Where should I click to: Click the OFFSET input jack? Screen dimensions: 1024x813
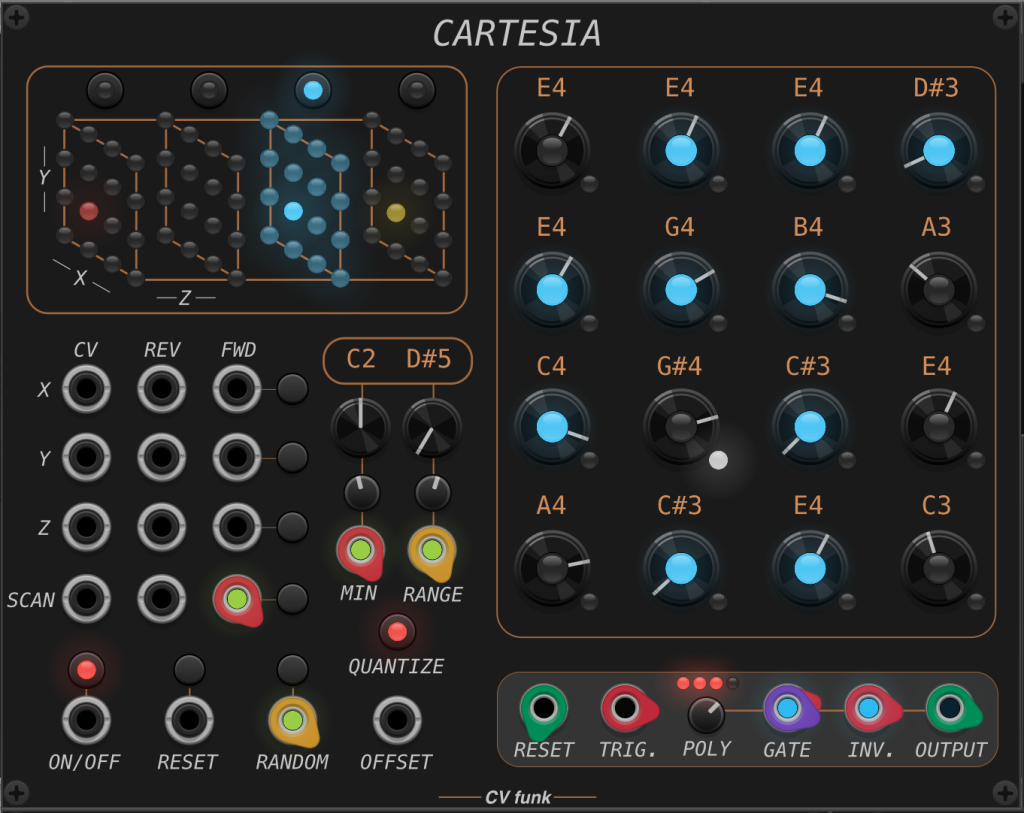click(397, 720)
